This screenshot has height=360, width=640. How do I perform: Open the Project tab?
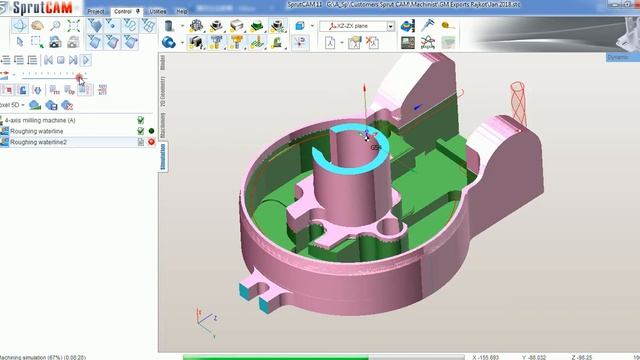coord(96,11)
